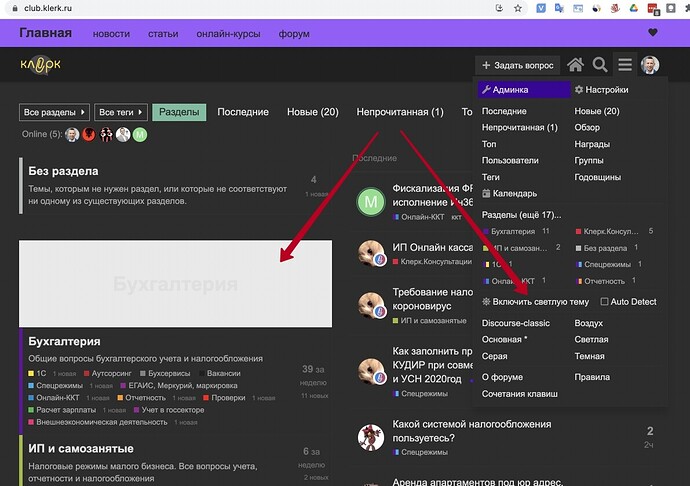
Task: Open the Все теги dropdown
Action: (121, 112)
